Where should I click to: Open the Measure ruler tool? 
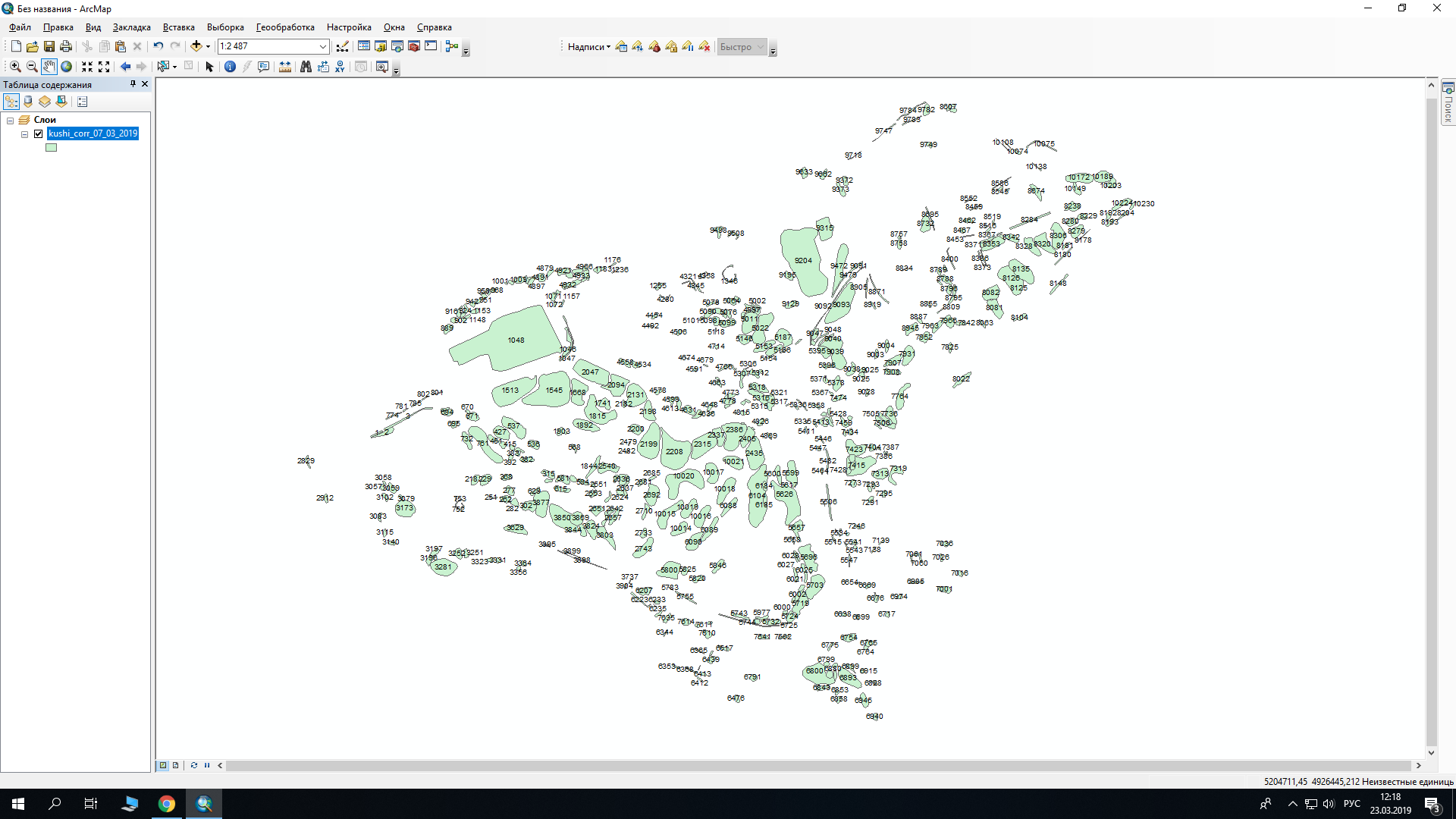tap(285, 67)
